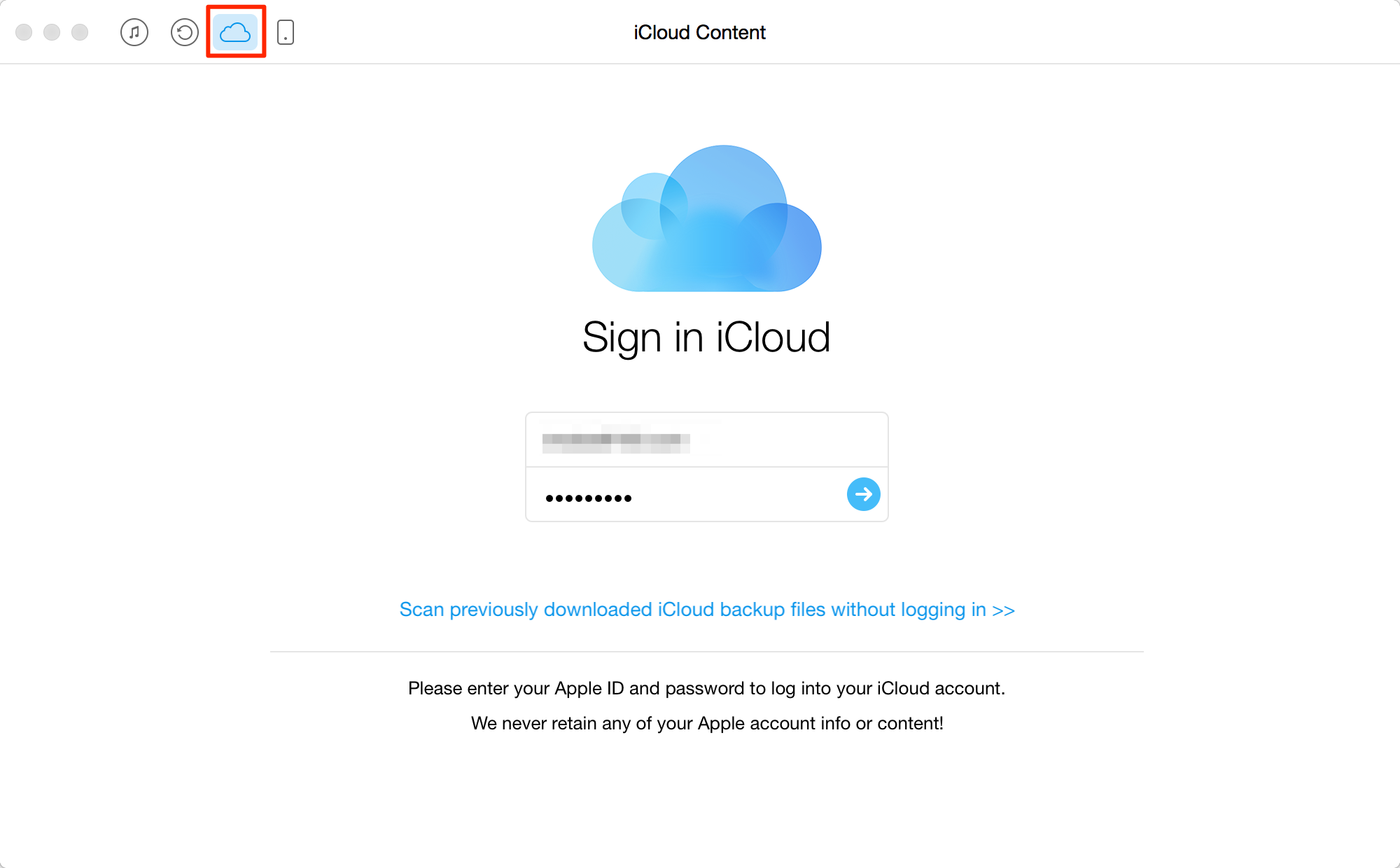The height and width of the screenshot is (868, 1400).
Task: Click the 'We never retain' privacy notice
Action: tap(707, 723)
